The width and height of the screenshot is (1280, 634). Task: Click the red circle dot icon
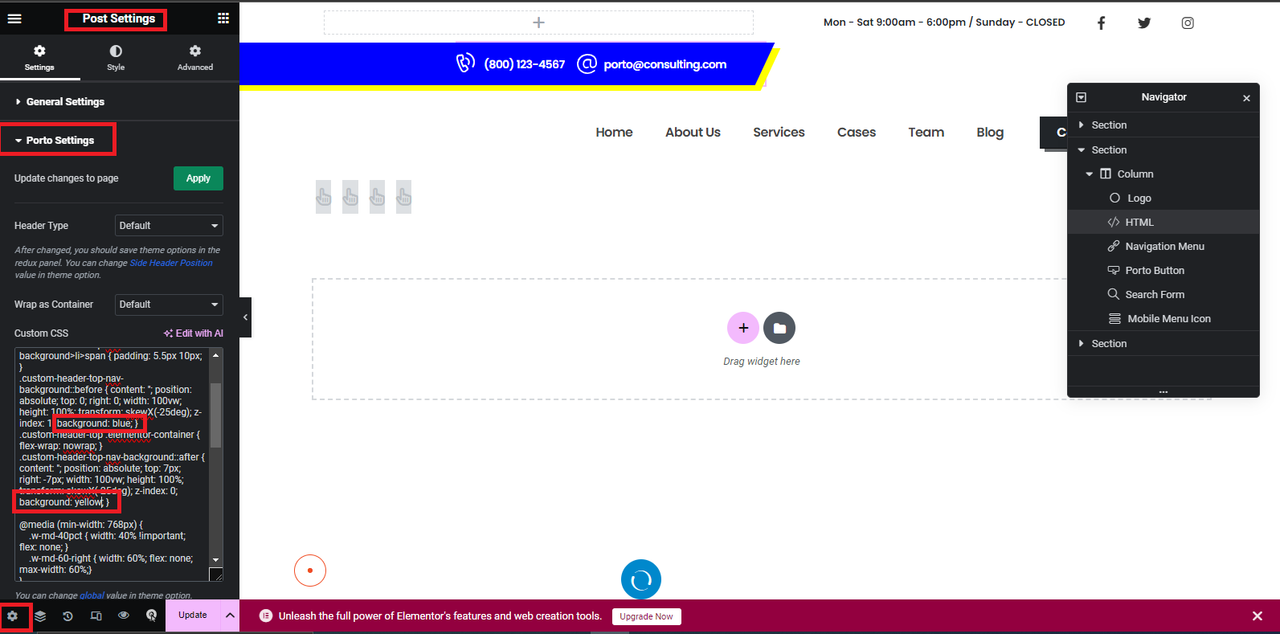310,571
